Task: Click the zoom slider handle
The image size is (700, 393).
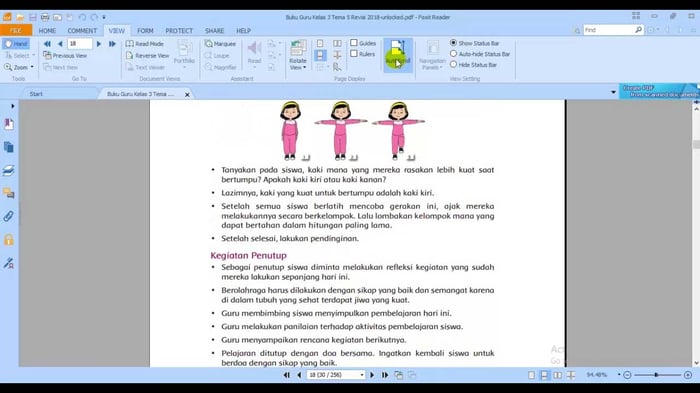Action: point(656,375)
